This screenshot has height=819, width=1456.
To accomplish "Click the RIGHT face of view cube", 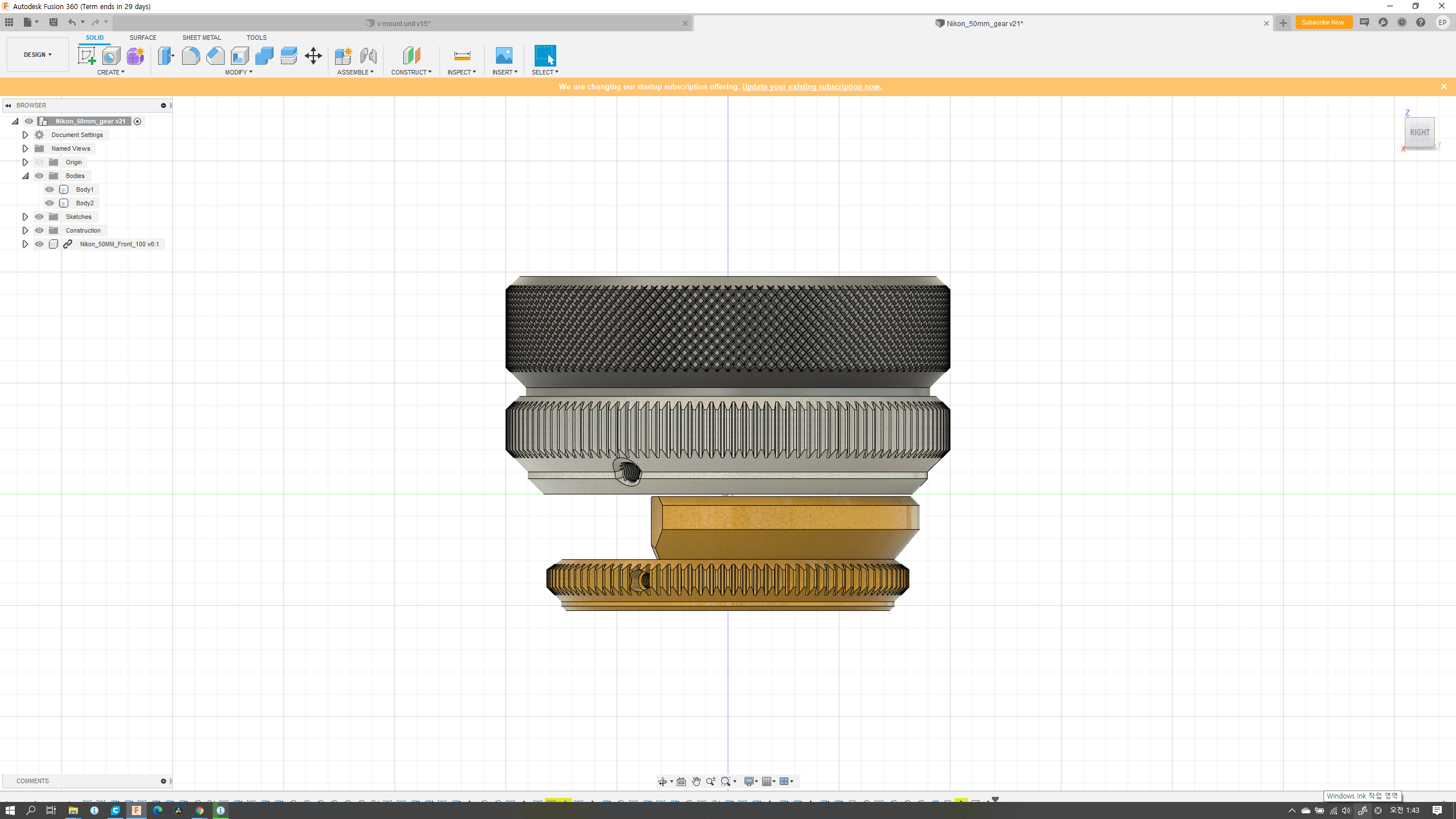I will (1419, 133).
